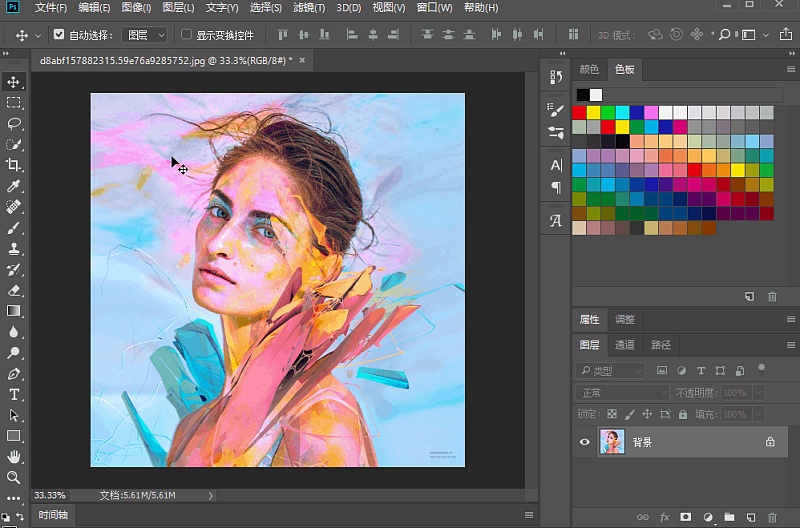Switch to the 颜色 panel tab
This screenshot has width=800, height=528.
[x=590, y=70]
